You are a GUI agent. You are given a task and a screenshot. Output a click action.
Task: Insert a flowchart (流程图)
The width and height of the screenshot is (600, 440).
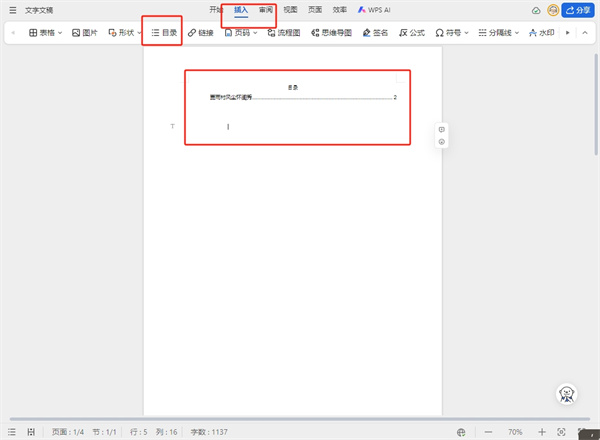click(284, 33)
